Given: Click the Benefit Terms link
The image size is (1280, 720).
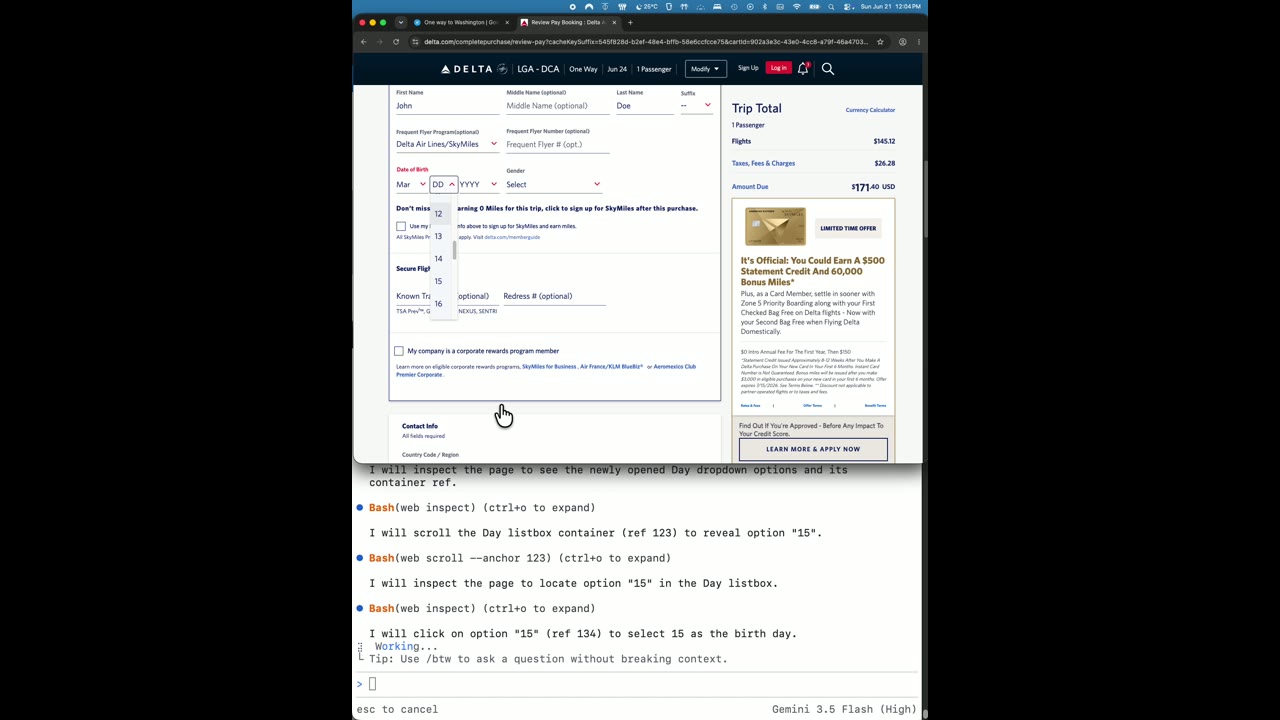Looking at the screenshot, I should click(x=875, y=406).
